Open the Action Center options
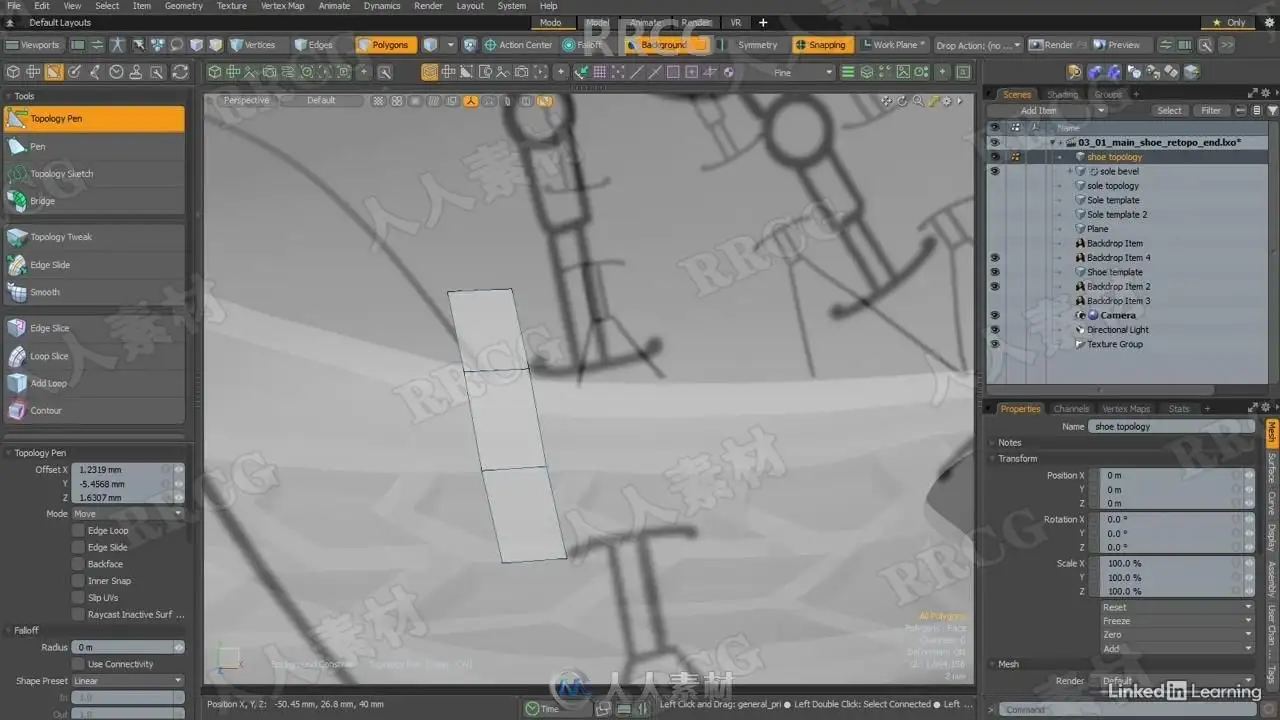Screen dimensions: 1280x720 tap(518, 45)
